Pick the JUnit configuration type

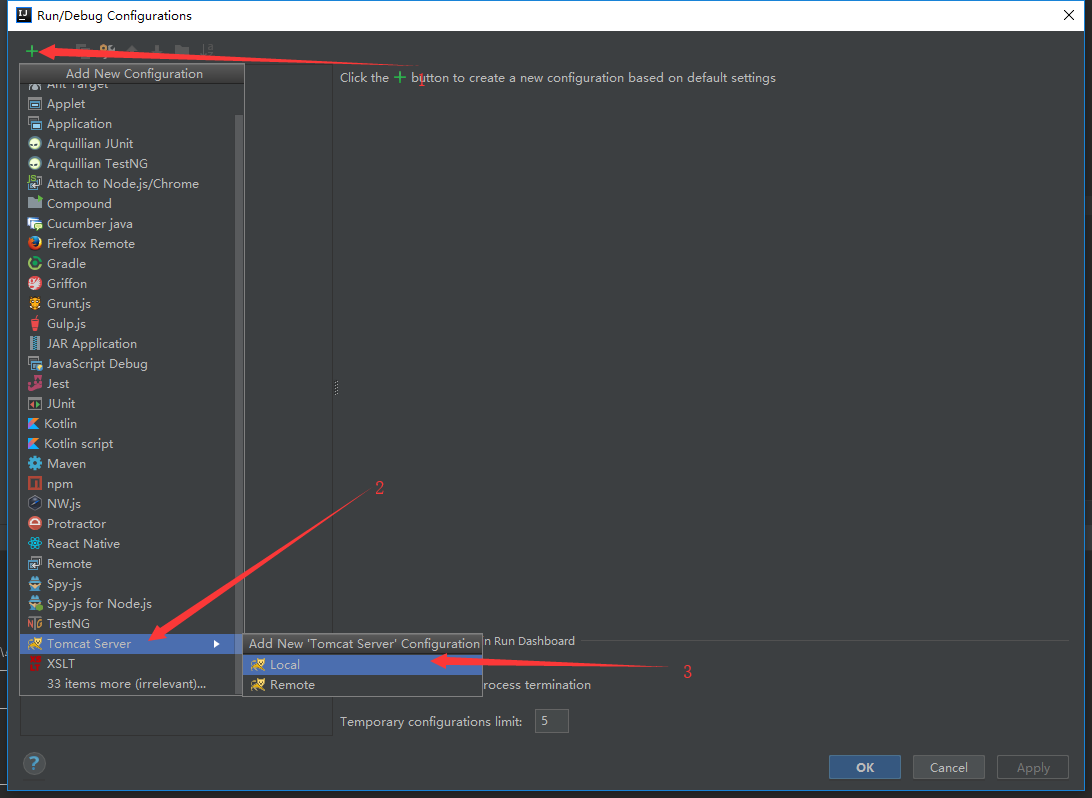coord(132,404)
